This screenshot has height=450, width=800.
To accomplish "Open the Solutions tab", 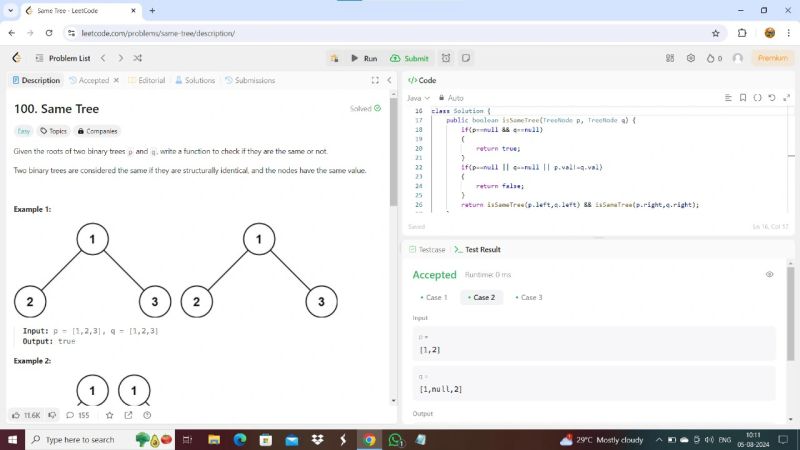I will click(x=195, y=81).
